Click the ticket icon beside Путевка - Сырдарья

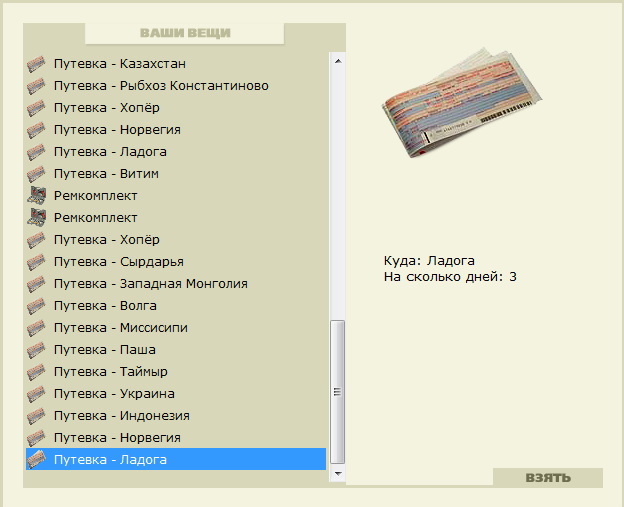tap(36, 262)
